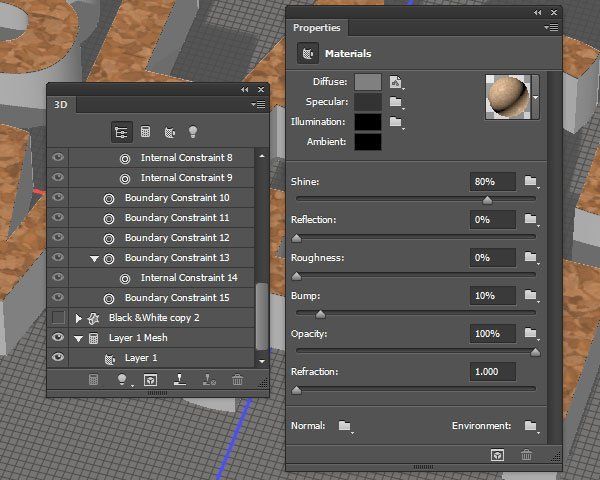
Task: Open Bump texture folder icon
Action: click(x=531, y=295)
